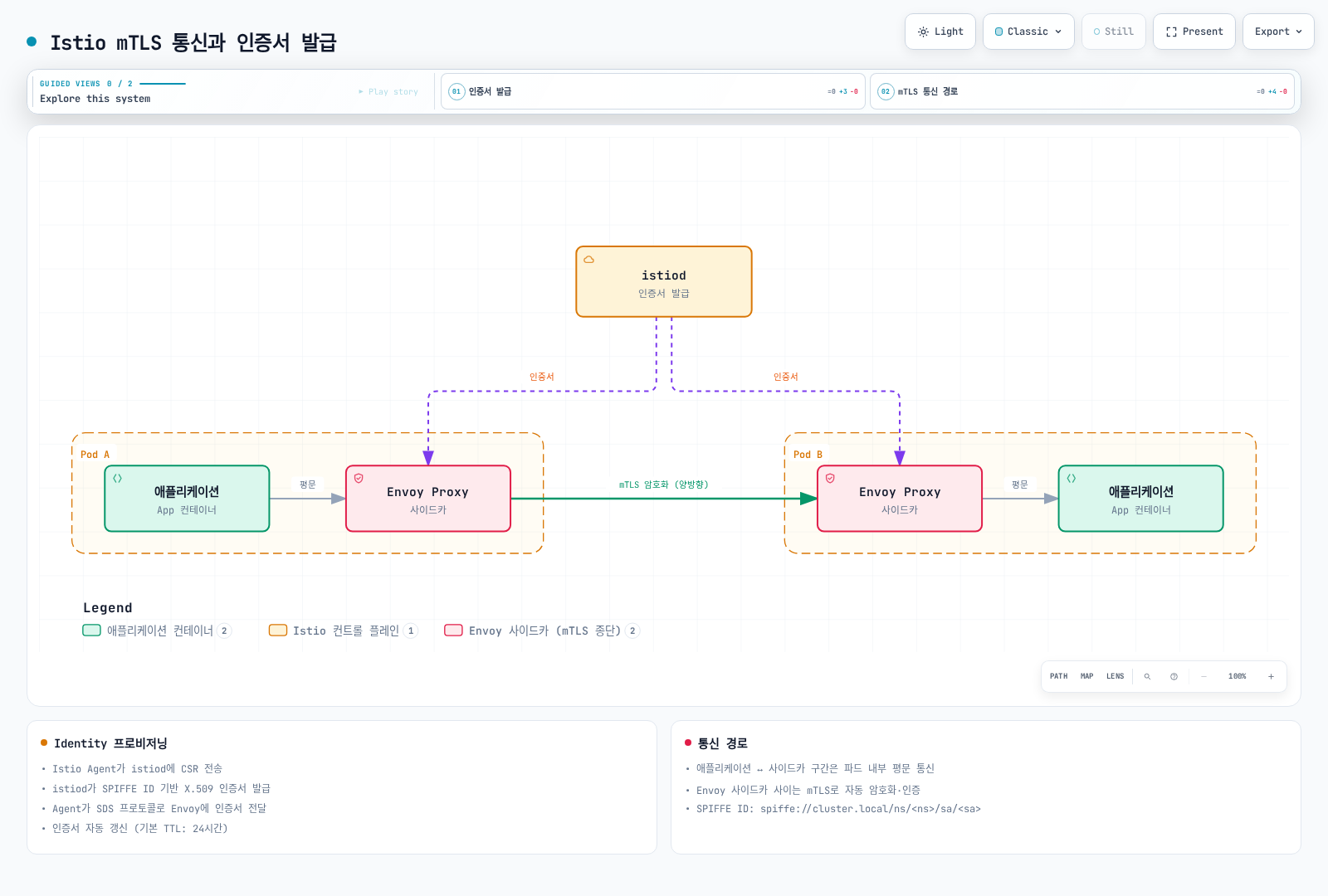Screen dimensions: 1328x896
Task: Zoom out with the minus icon
Action: (1203, 676)
